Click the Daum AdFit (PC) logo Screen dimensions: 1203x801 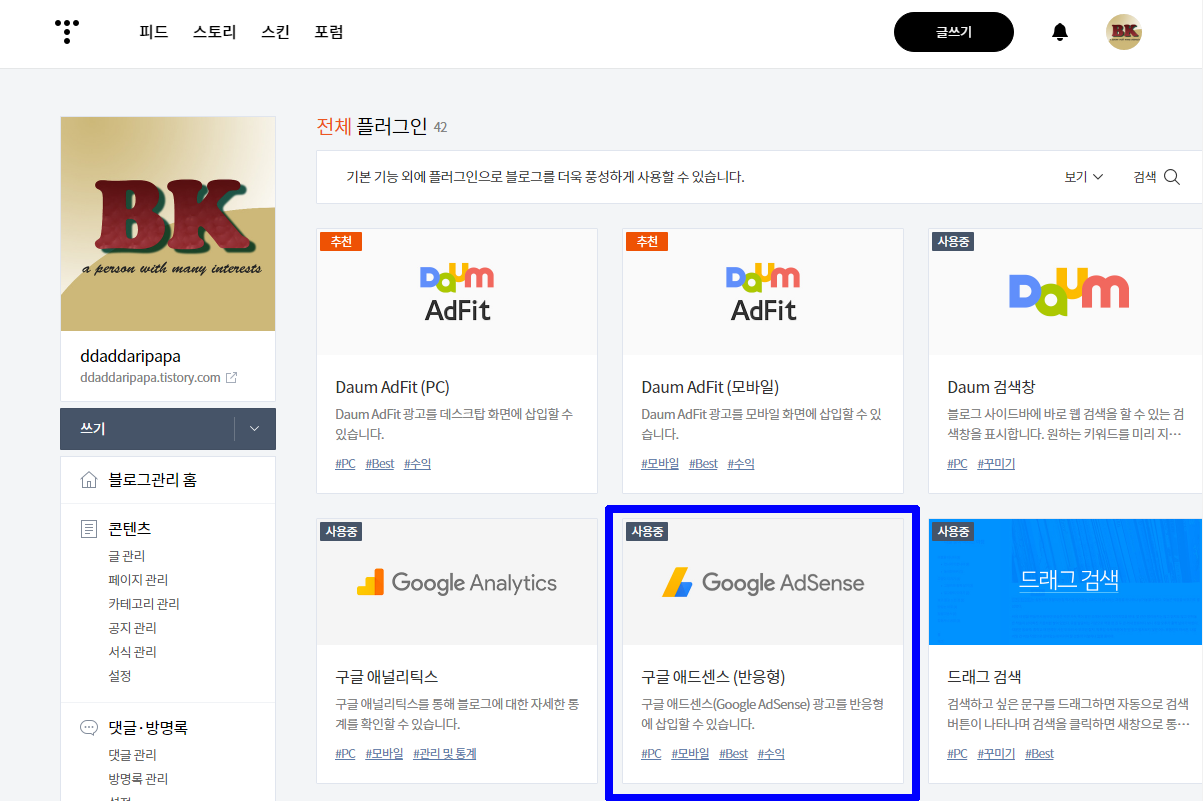[x=457, y=292]
